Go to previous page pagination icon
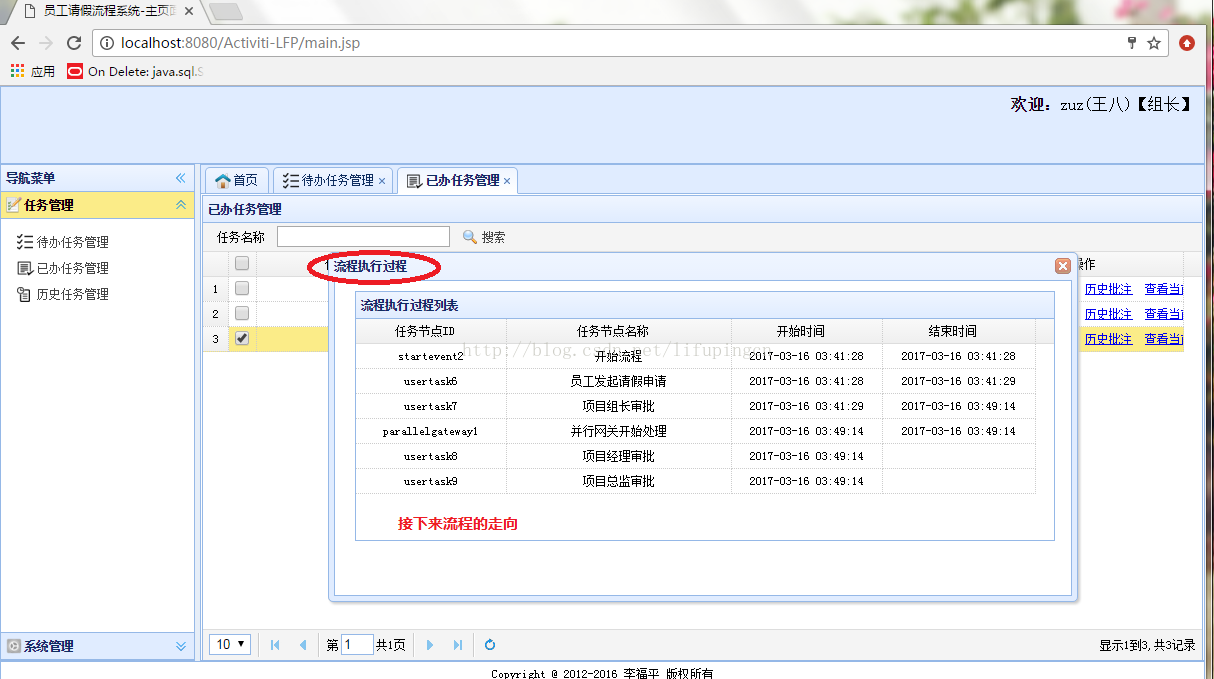This screenshot has width=1214, height=679. [x=302, y=645]
